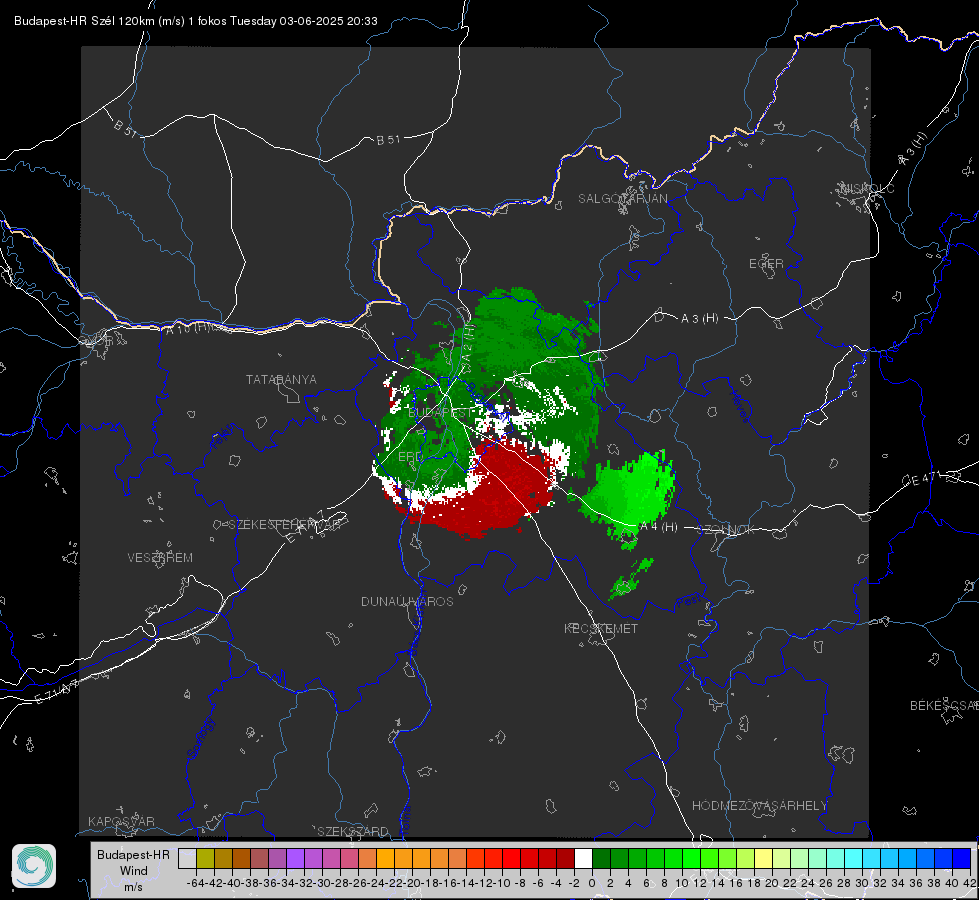Click the Pest county label
This screenshot has height=900, width=979.
pos(689,601)
